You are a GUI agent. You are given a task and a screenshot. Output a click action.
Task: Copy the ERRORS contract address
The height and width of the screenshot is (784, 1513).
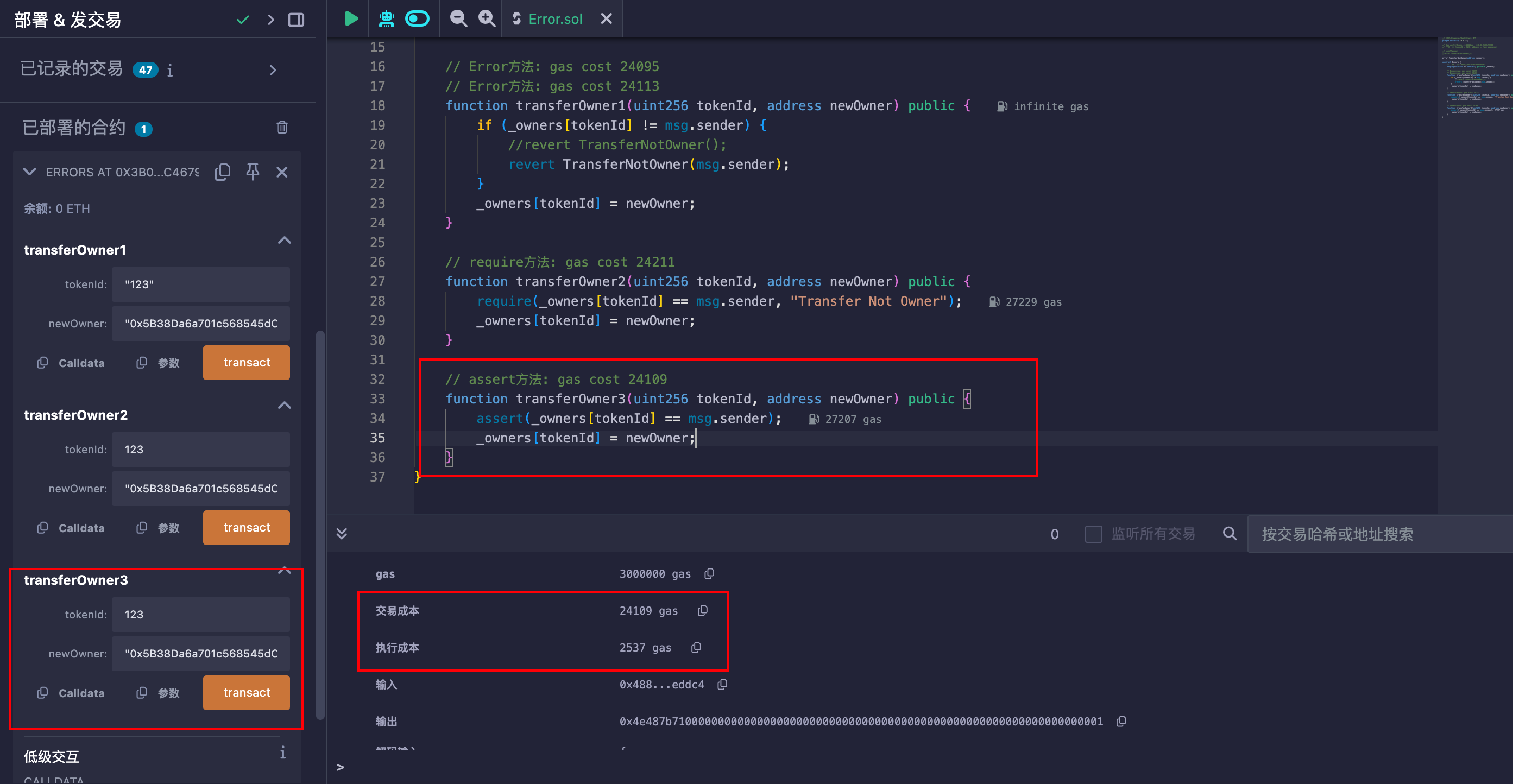[223, 172]
